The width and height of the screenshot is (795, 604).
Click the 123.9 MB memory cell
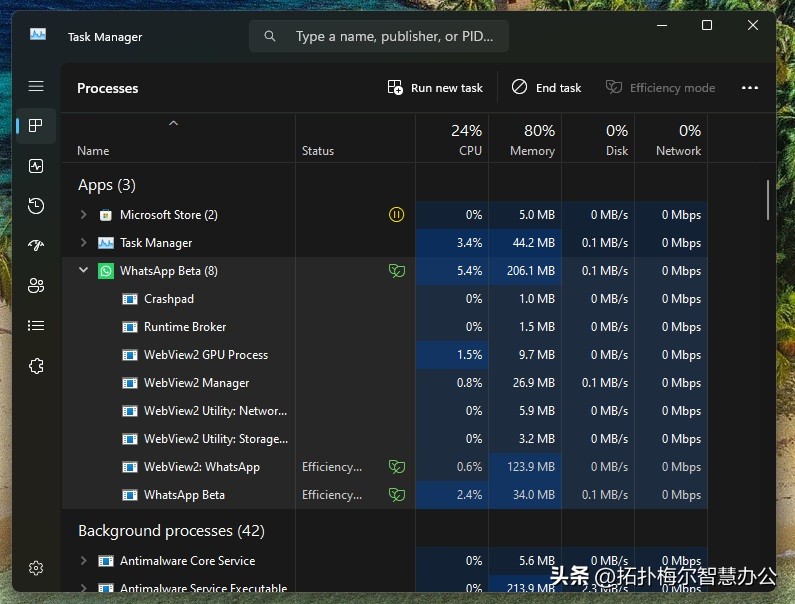525,467
